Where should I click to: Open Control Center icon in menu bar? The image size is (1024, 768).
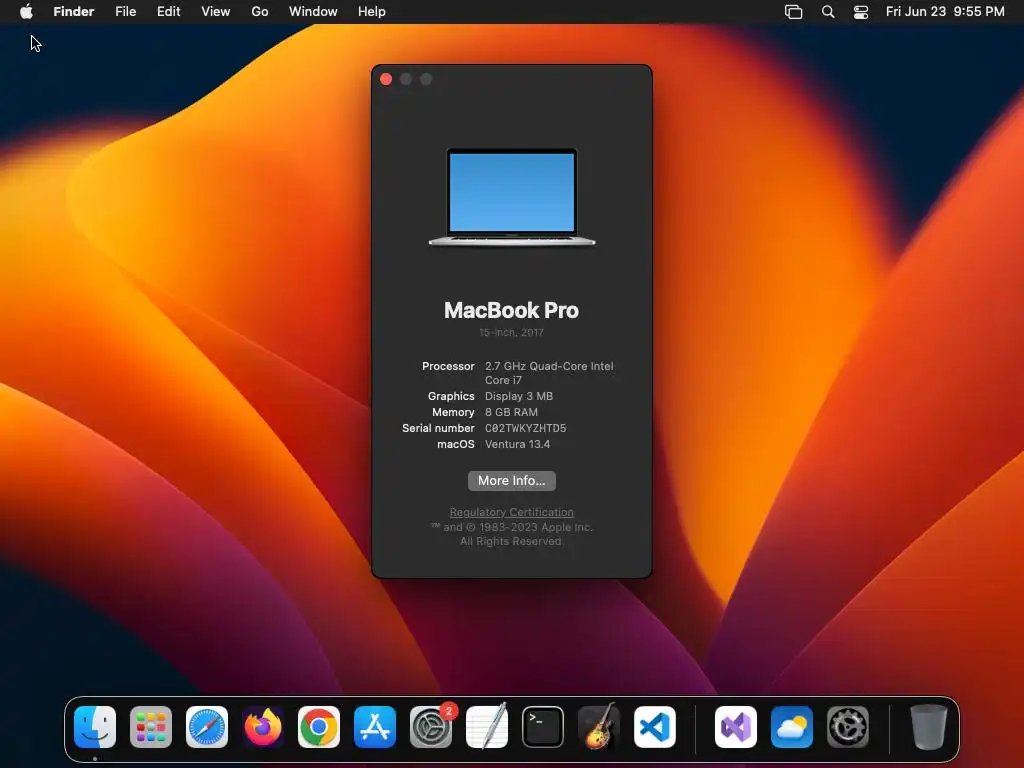[861, 12]
